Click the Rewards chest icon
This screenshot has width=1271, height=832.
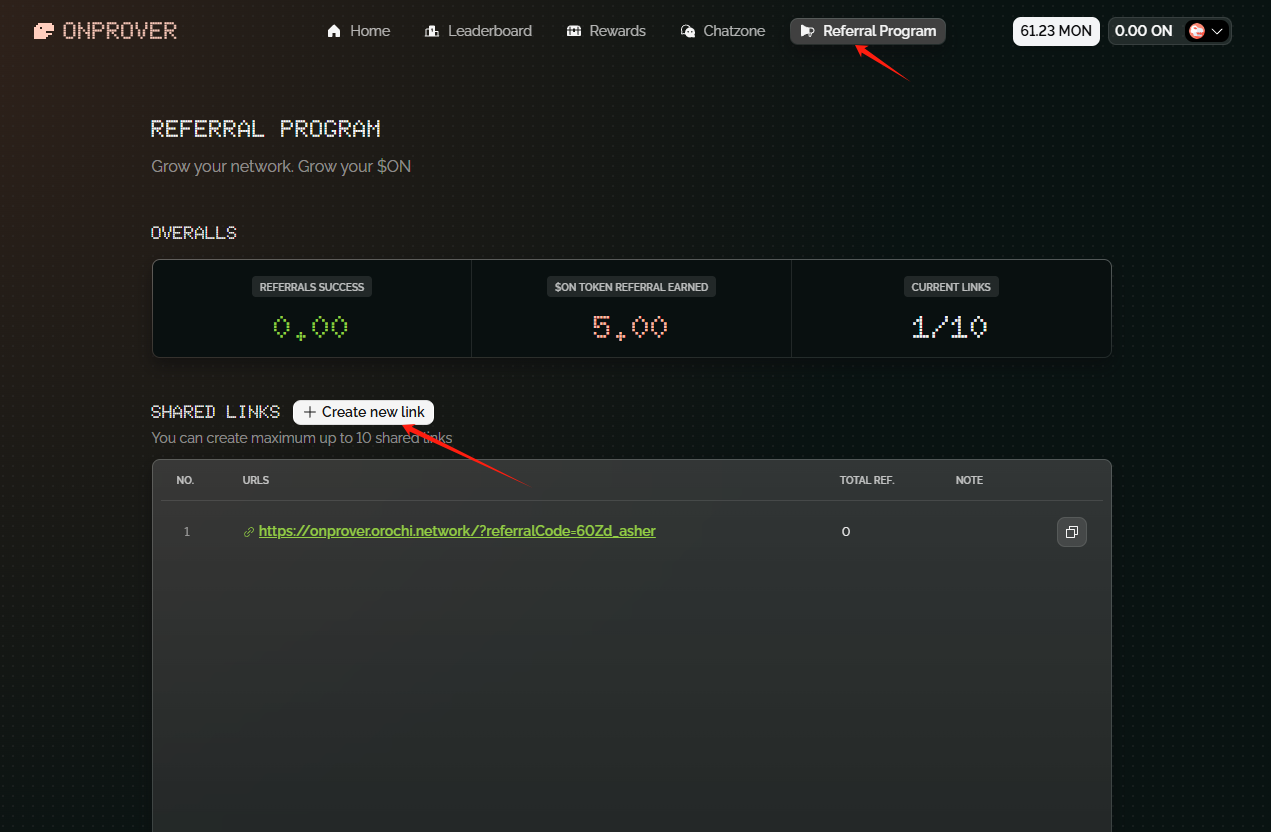pyautogui.click(x=574, y=31)
